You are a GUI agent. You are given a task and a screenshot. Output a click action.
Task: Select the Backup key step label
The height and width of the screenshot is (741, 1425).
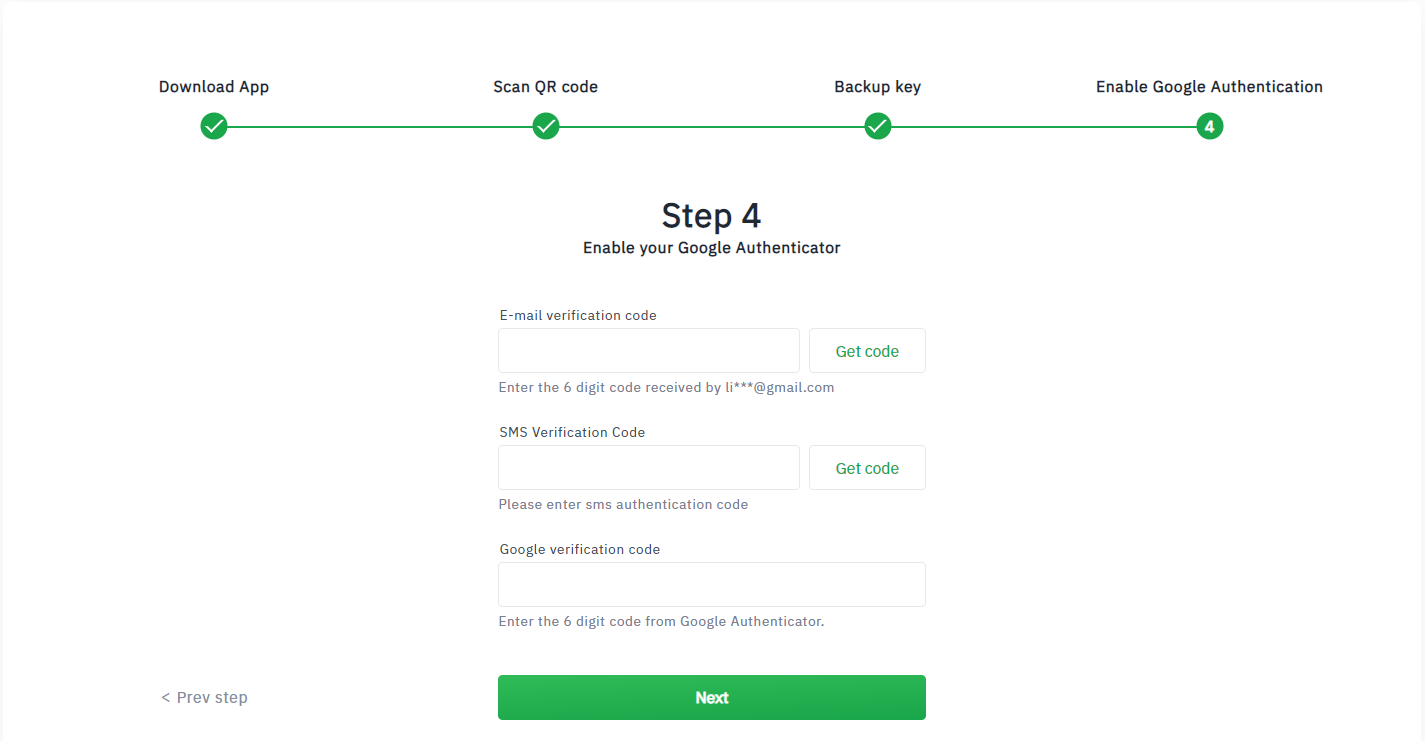point(878,87)
